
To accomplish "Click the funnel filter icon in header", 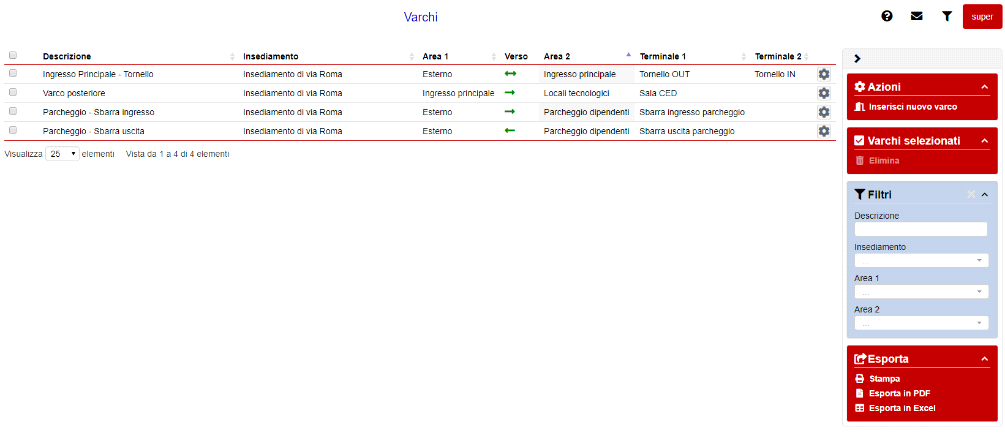I will coord(946,16).
